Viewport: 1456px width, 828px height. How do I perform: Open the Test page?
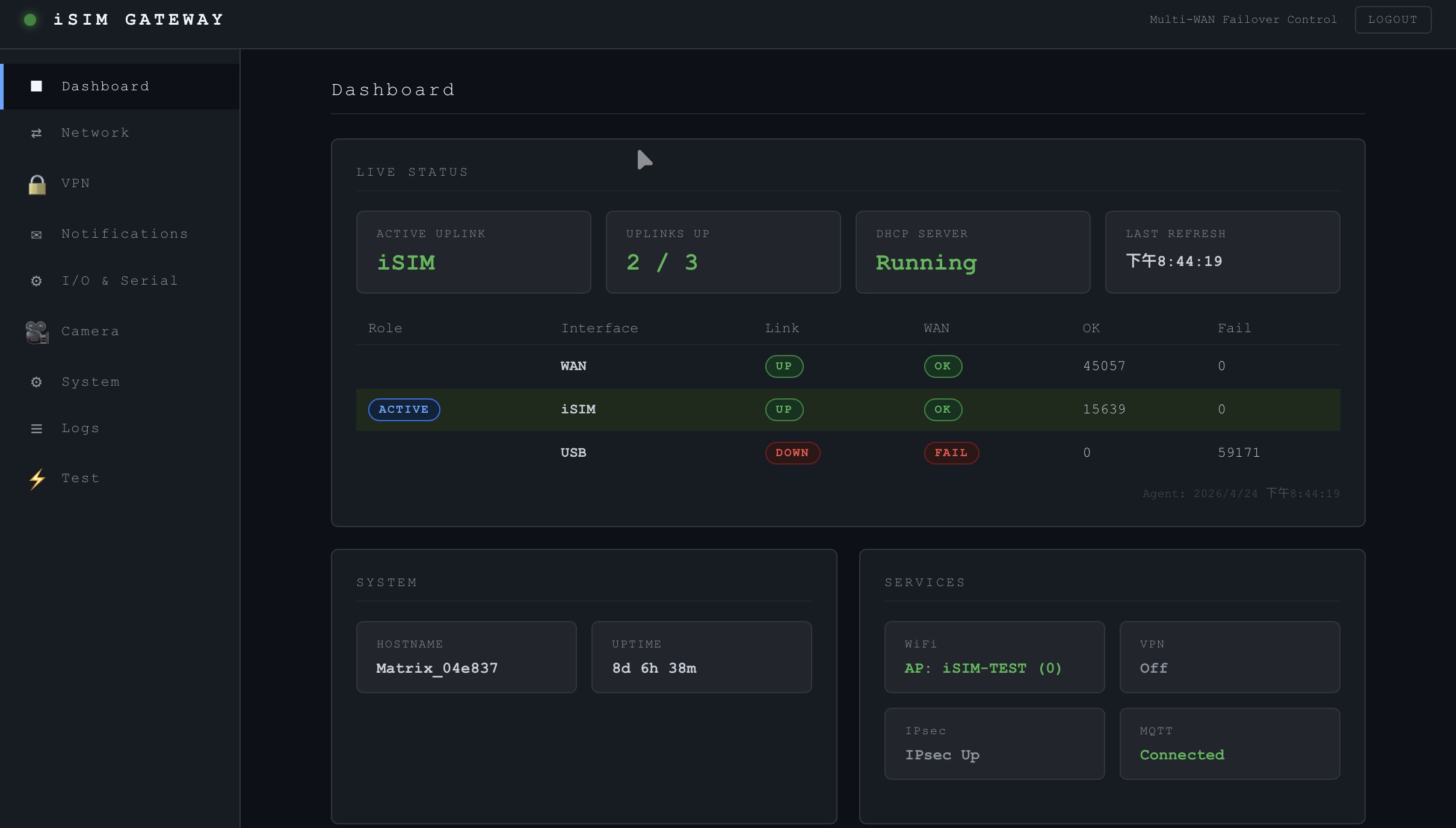(x=120, y=478)
